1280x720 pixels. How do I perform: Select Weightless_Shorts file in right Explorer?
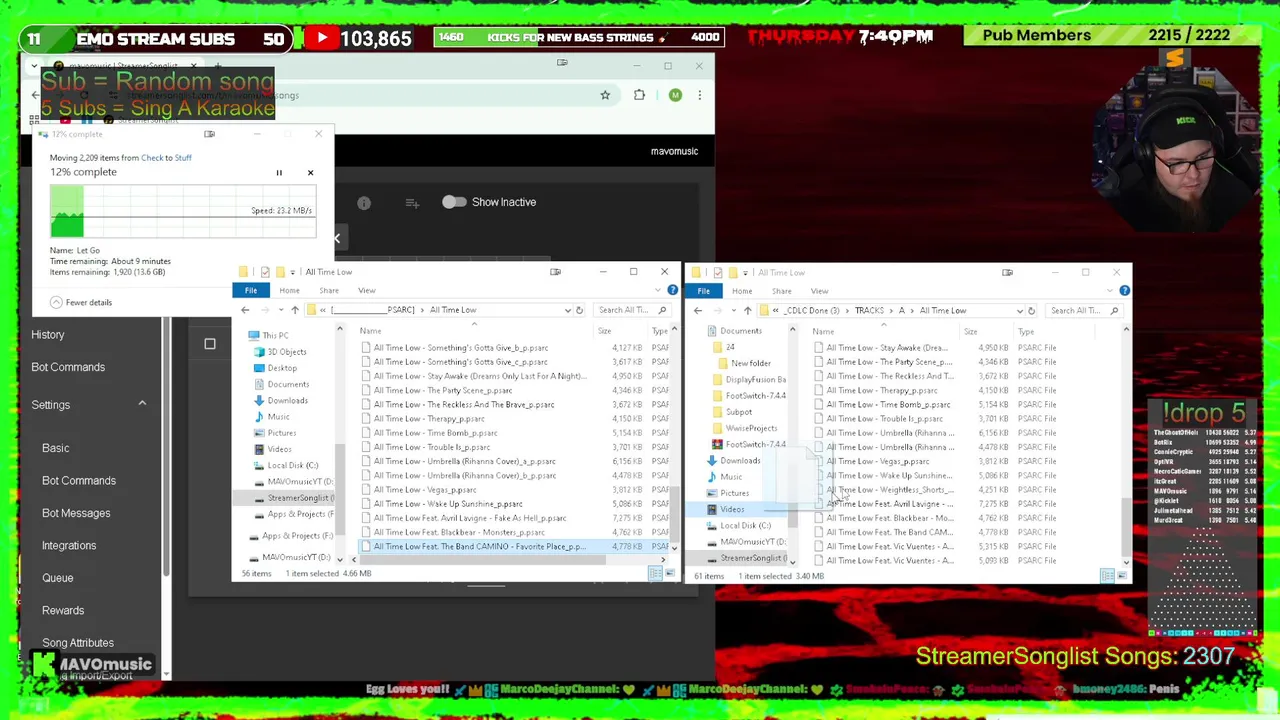(x=890, y=490)
